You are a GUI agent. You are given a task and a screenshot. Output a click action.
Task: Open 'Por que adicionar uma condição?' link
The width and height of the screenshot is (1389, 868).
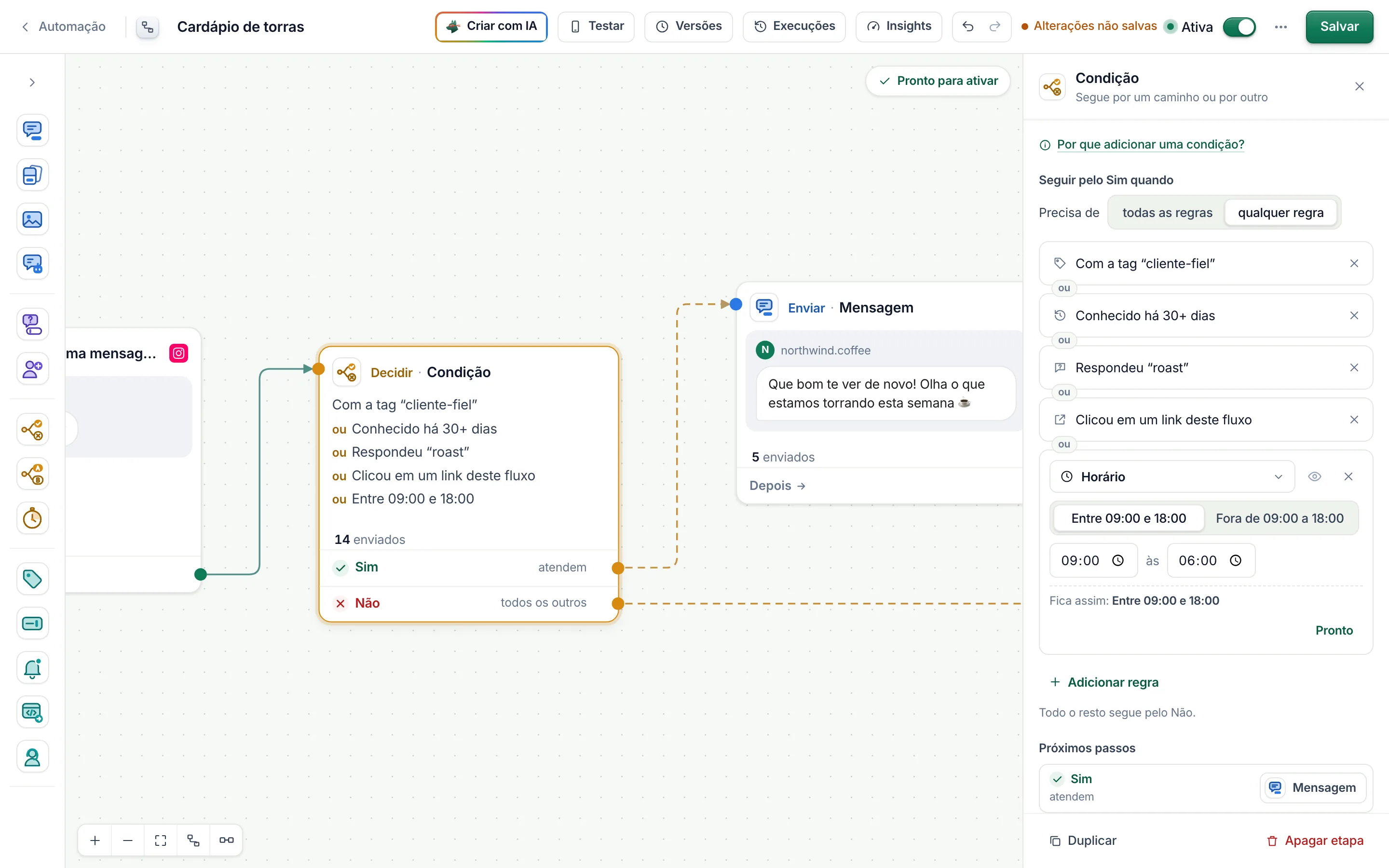coord(1150,144)
